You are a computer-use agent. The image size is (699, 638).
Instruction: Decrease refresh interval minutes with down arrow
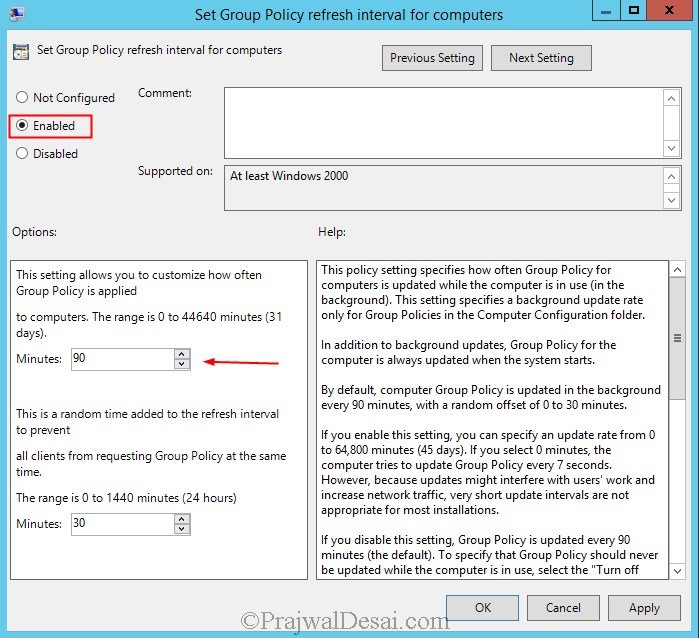click(182, 364)
